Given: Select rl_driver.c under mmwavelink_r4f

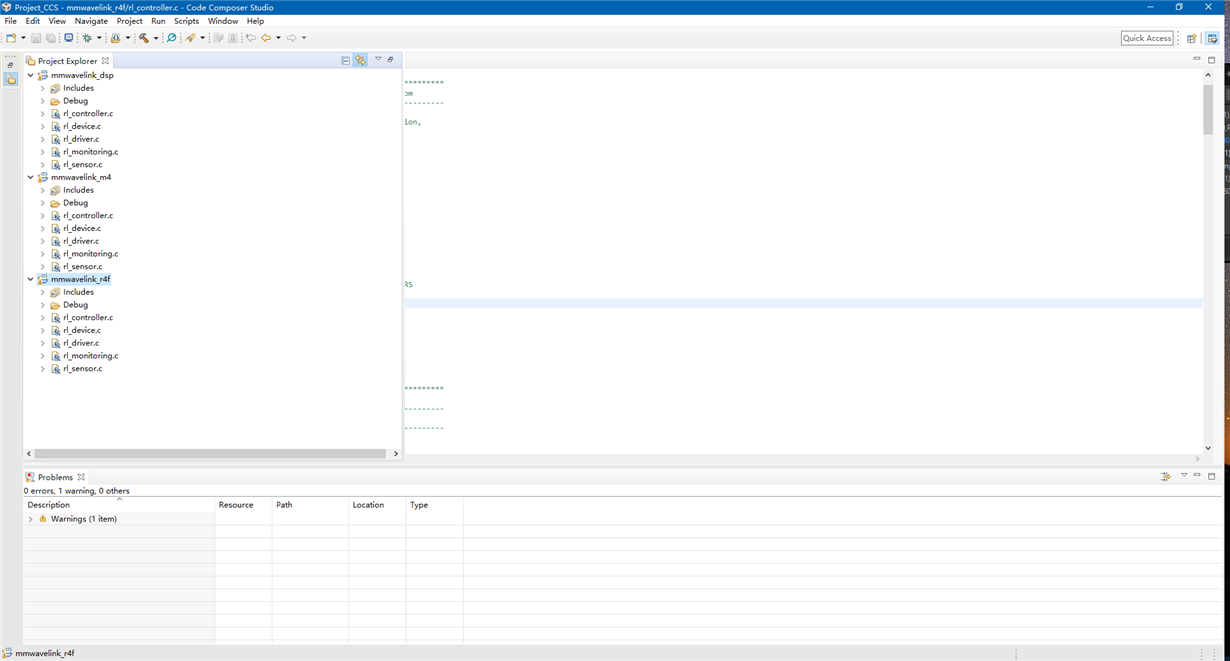Looking at the screenshot, I should (x=81, y=343).
